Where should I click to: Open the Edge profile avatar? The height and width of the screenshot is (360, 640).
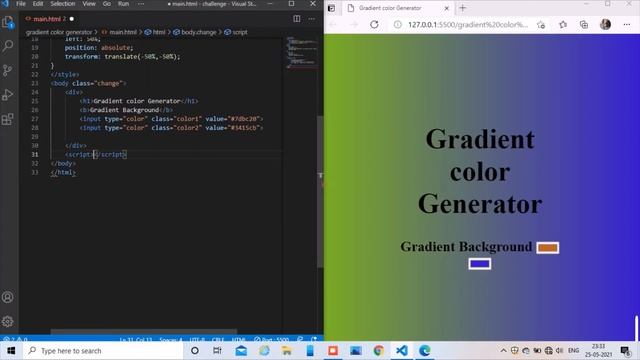[605, 24]
